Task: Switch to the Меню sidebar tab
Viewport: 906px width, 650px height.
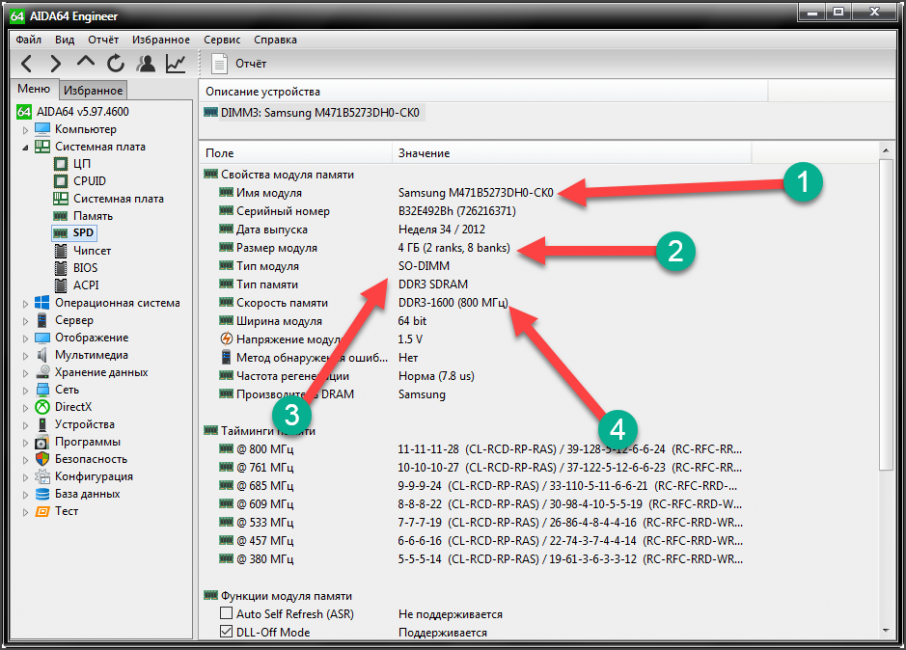Action: coord(34,88)
